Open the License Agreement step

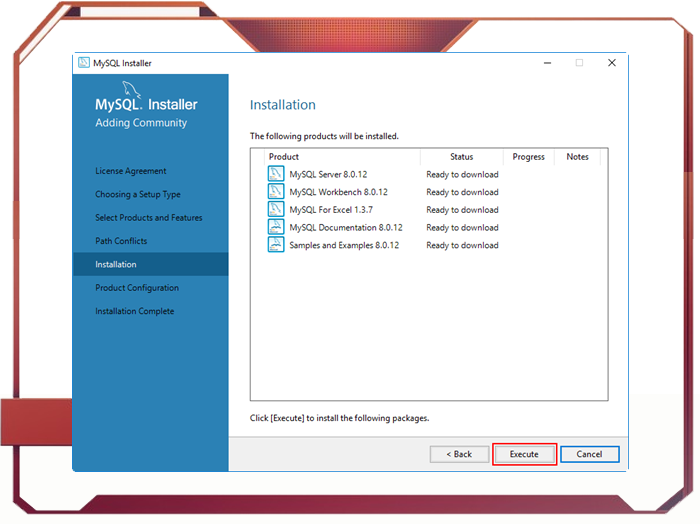click(x=131, y=171)
